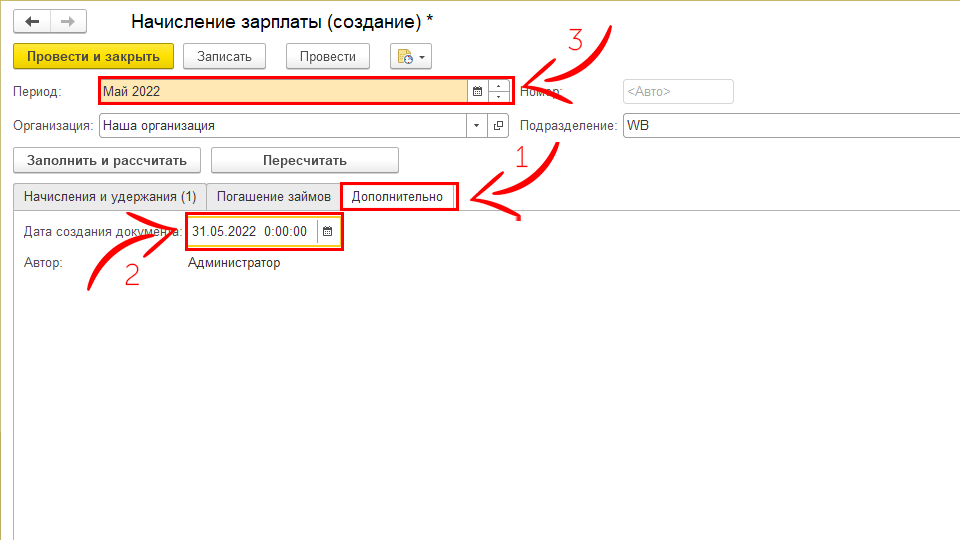Click the Пересчитать button
This screenshot has width=960, height=540.
click(304, 160)
